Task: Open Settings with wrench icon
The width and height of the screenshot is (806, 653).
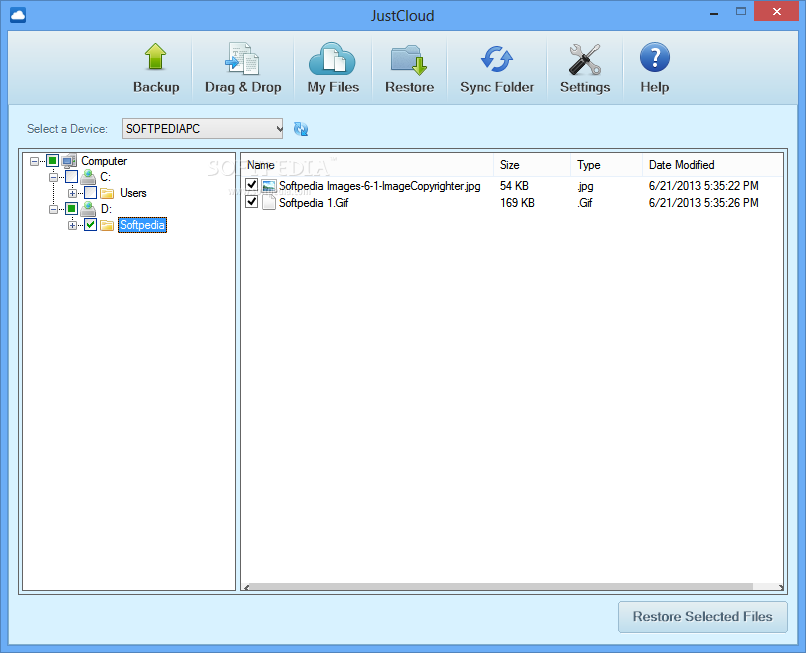Action: pyautogui.click(x=585, y=68)
